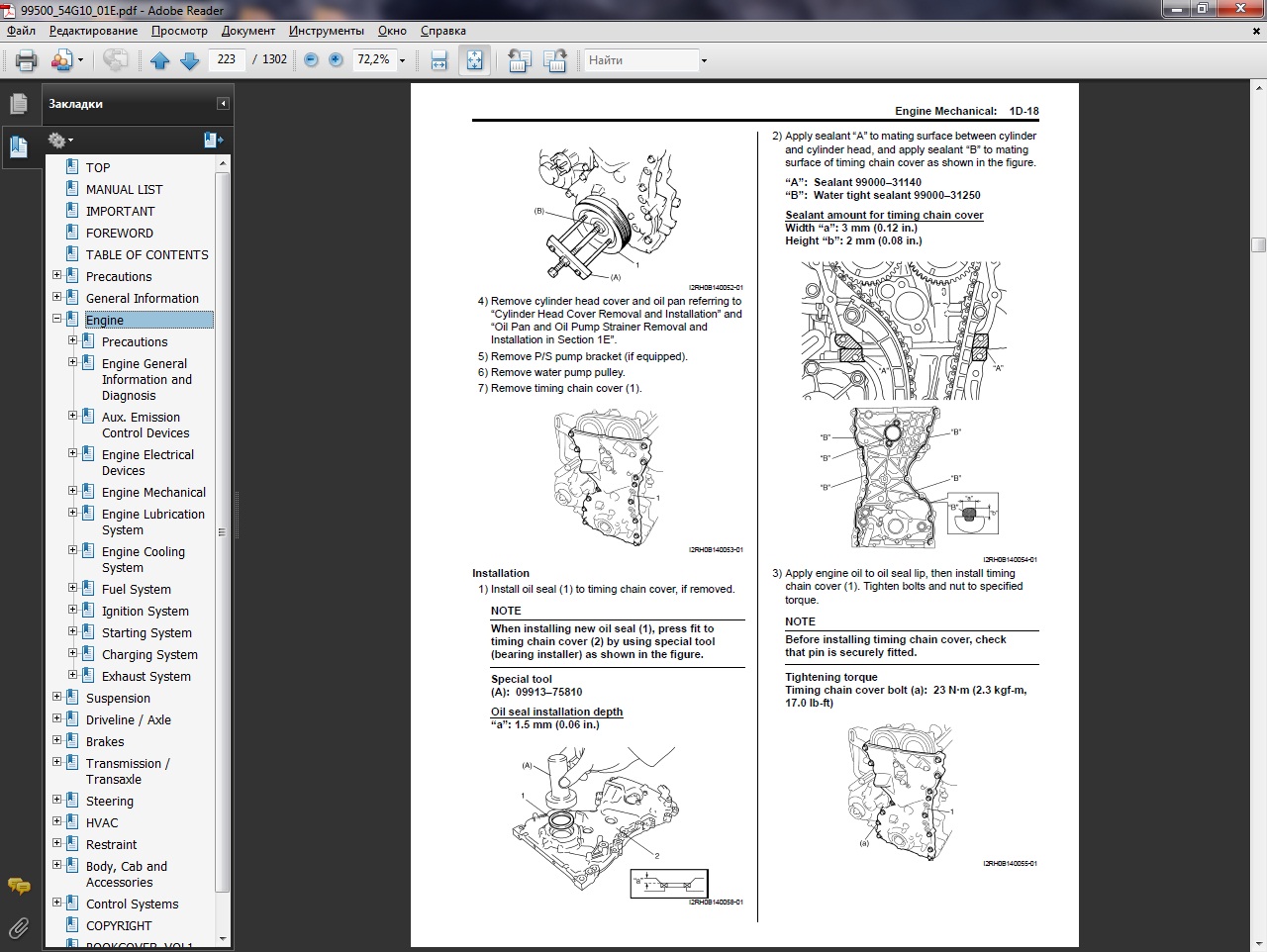1267x952 pixels.
Task: Expand the General Information bookmark
Action: pos(56,297)
